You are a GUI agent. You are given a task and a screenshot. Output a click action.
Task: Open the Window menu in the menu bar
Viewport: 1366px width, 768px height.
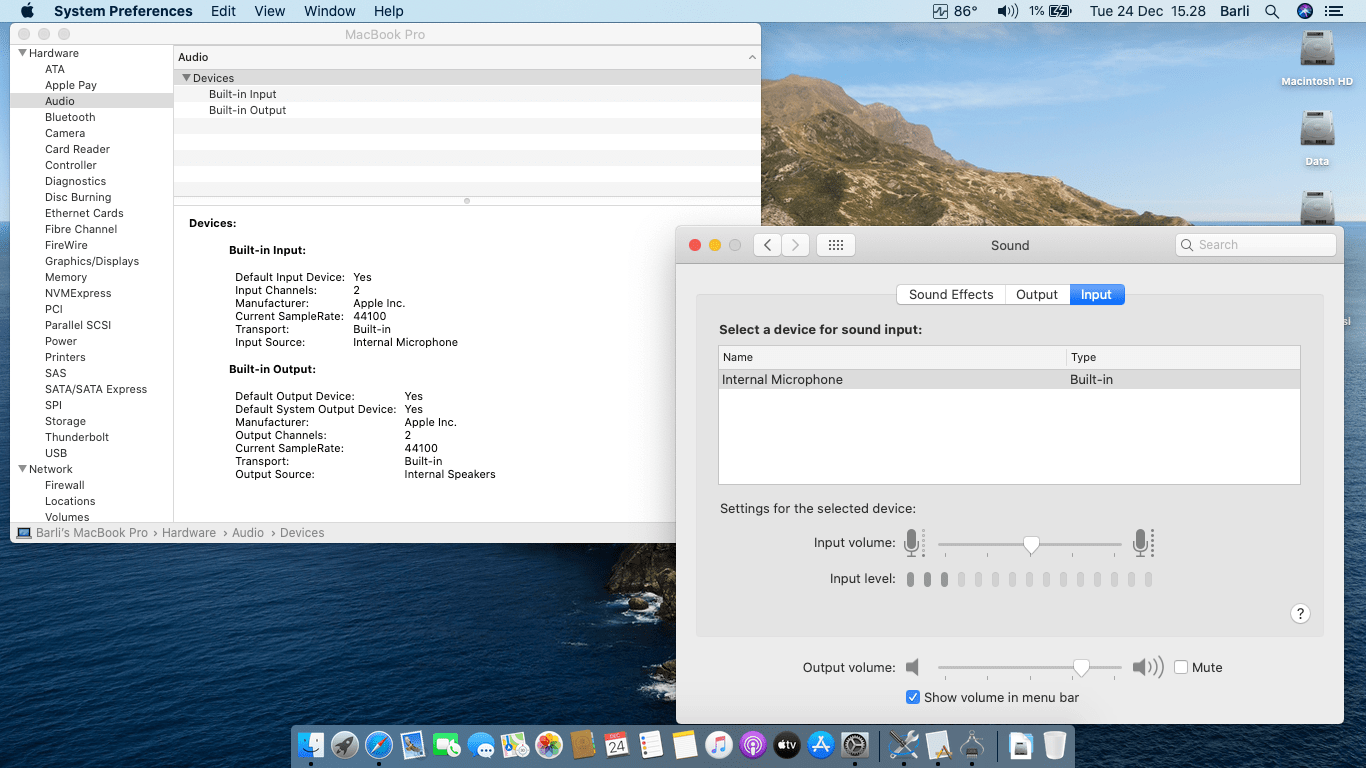point(329,11)
